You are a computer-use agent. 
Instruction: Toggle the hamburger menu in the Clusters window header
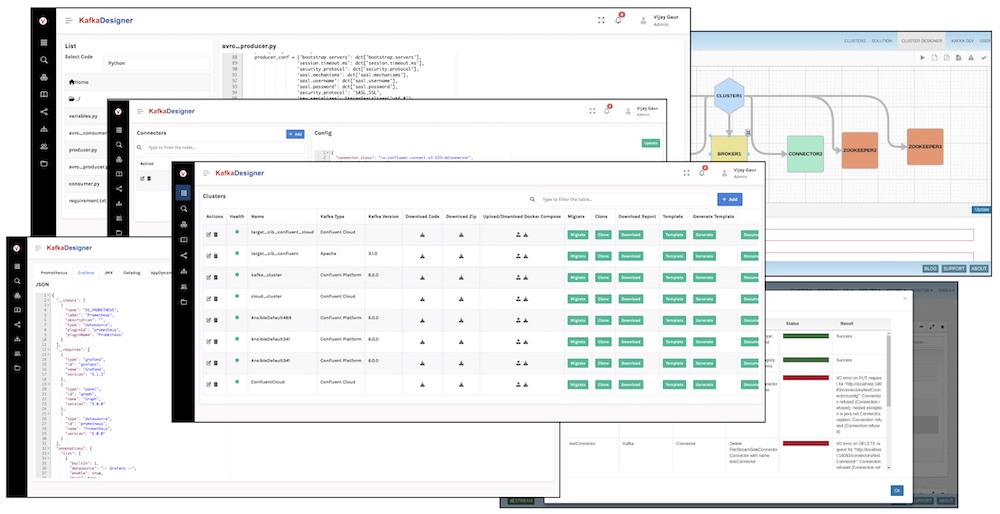coord(206,173)
